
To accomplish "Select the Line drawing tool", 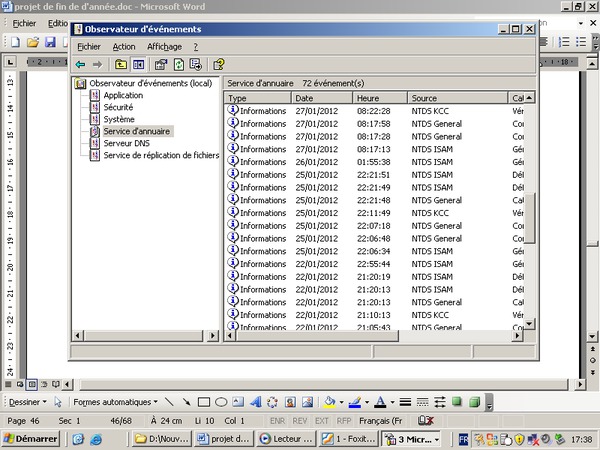I will [x=169, y=402].
